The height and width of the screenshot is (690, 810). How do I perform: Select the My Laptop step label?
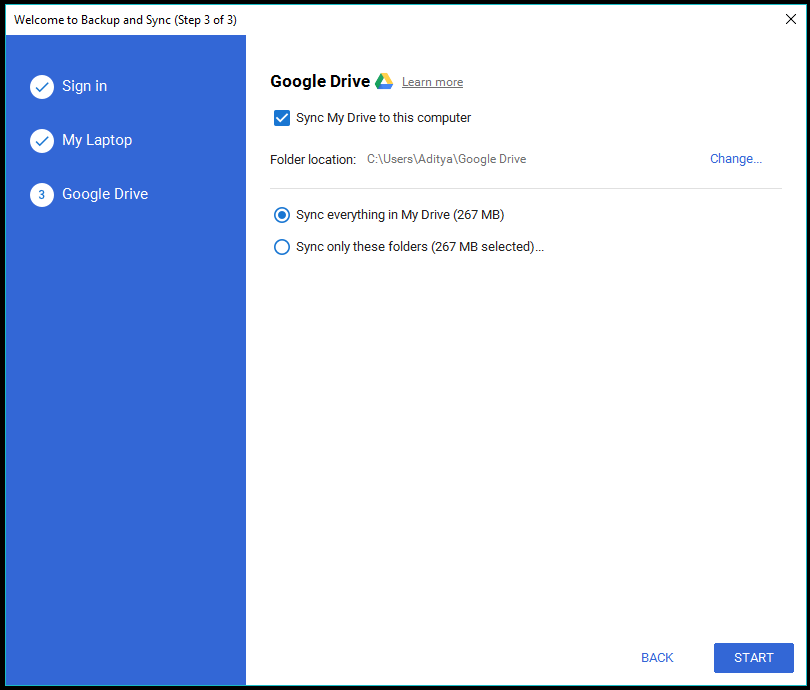(x=97, y=140)
